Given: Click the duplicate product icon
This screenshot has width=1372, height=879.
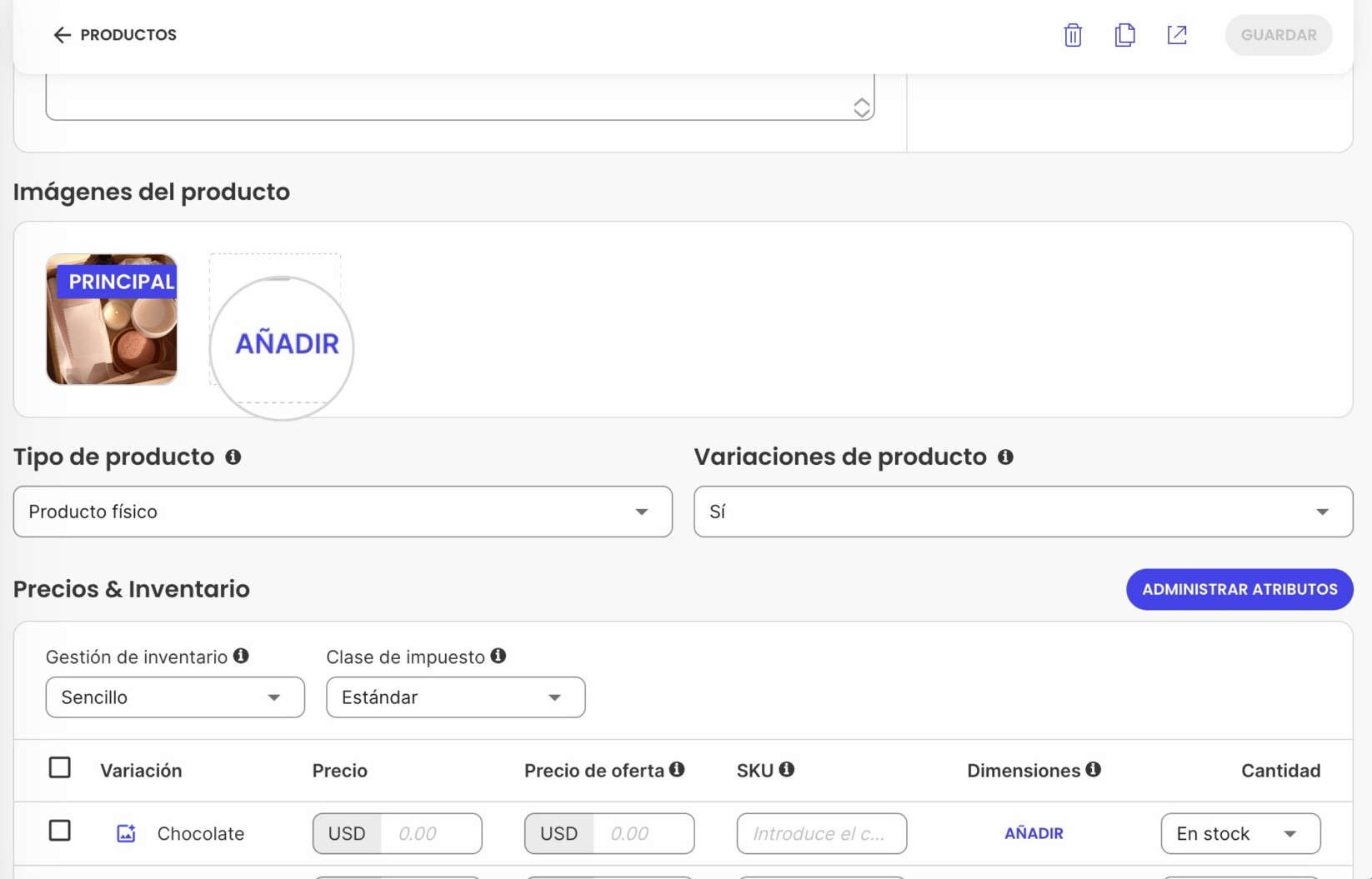Looking at the screenshot, I should tap(1124, 35).
